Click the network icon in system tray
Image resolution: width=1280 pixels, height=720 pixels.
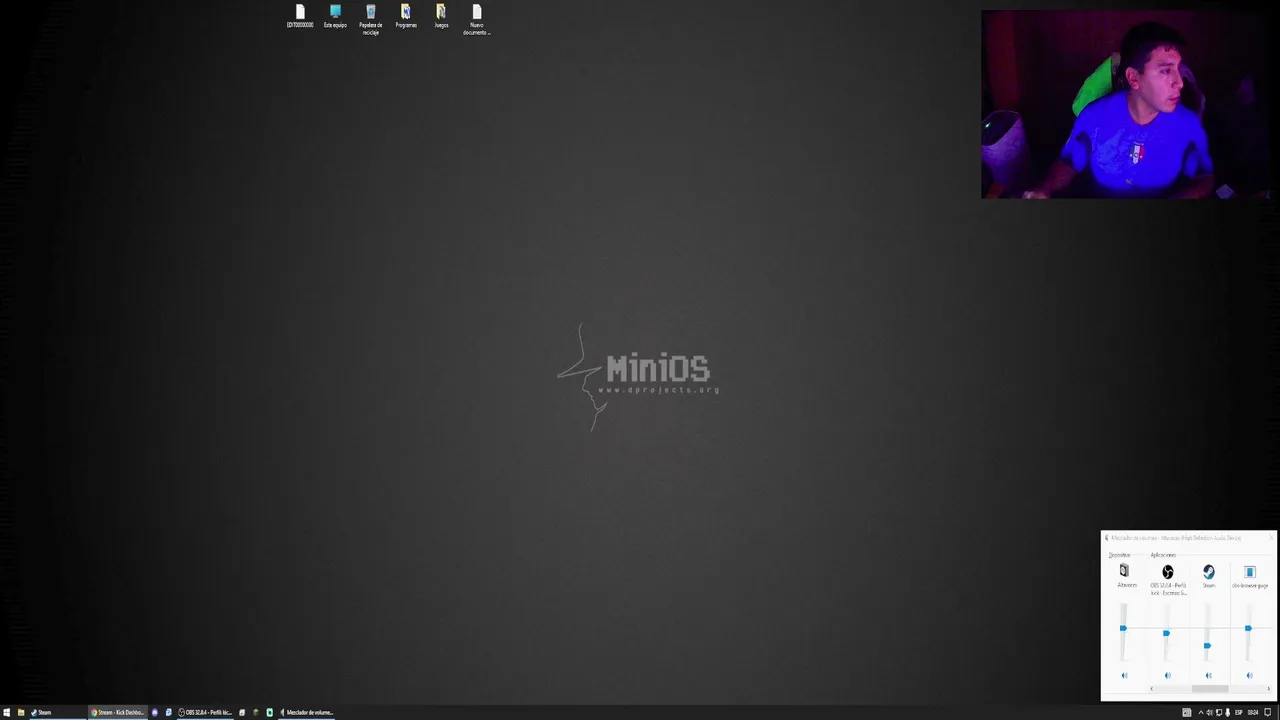coord(1219,712)
